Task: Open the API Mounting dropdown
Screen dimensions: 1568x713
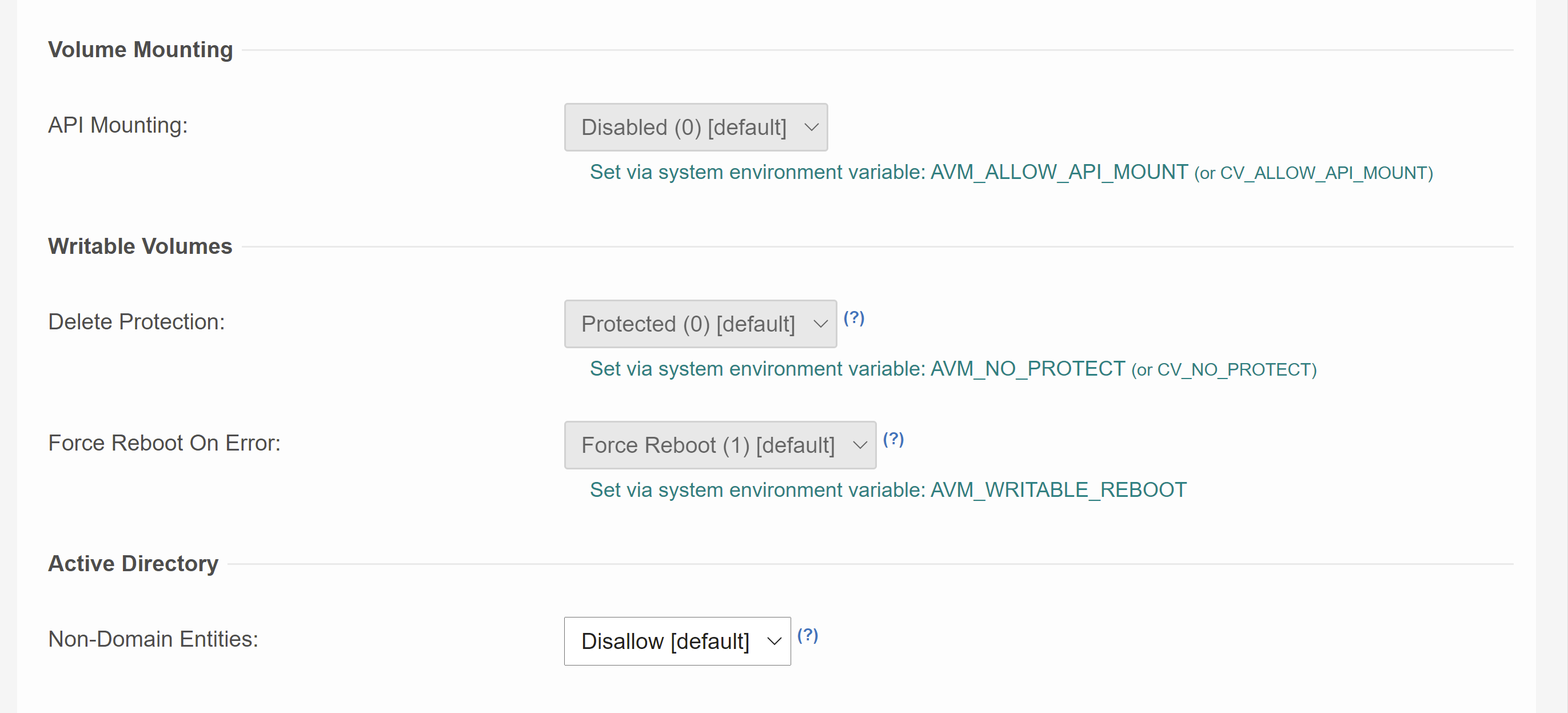Action: 695,126
